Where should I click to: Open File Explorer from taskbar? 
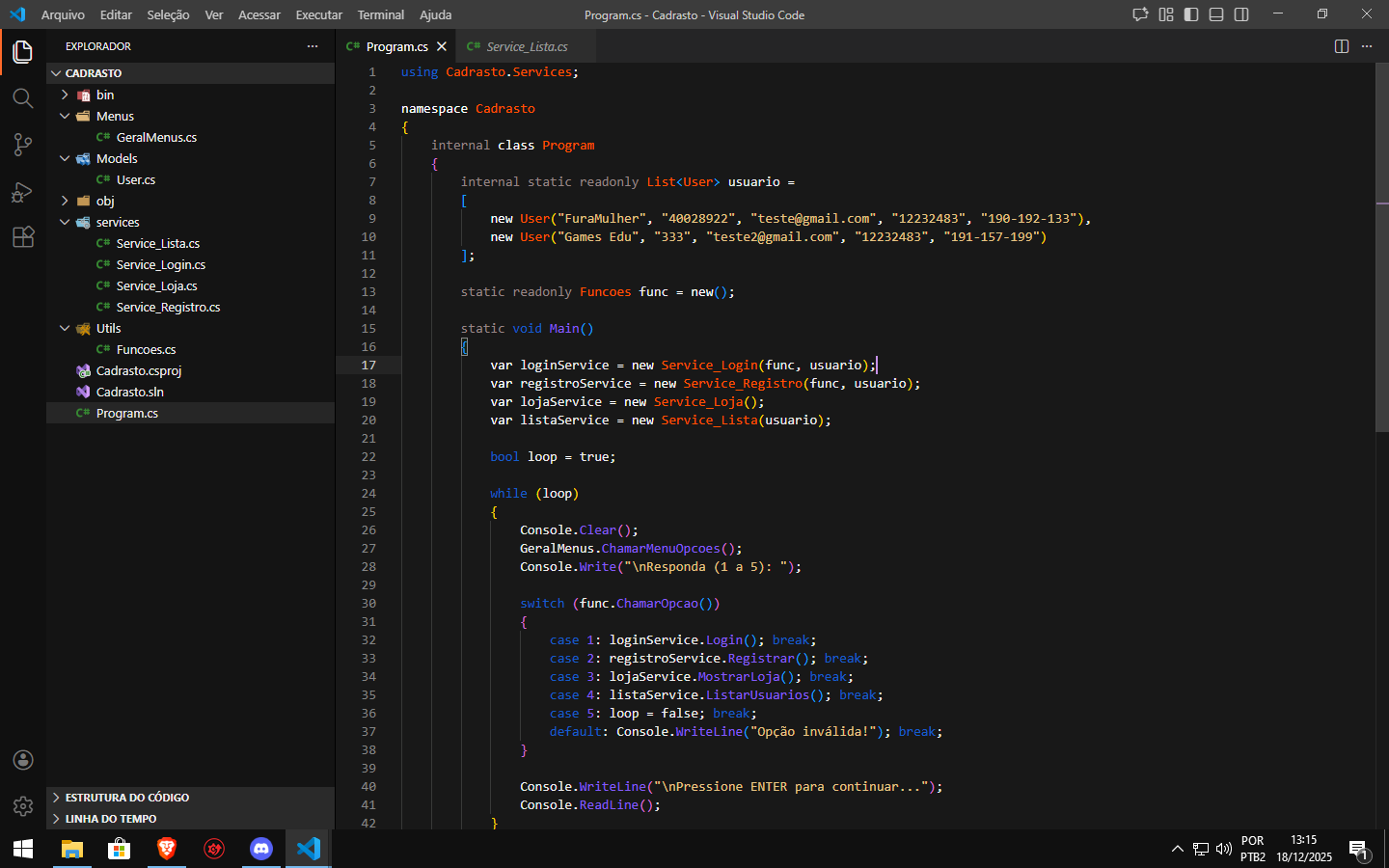(72, 849)
